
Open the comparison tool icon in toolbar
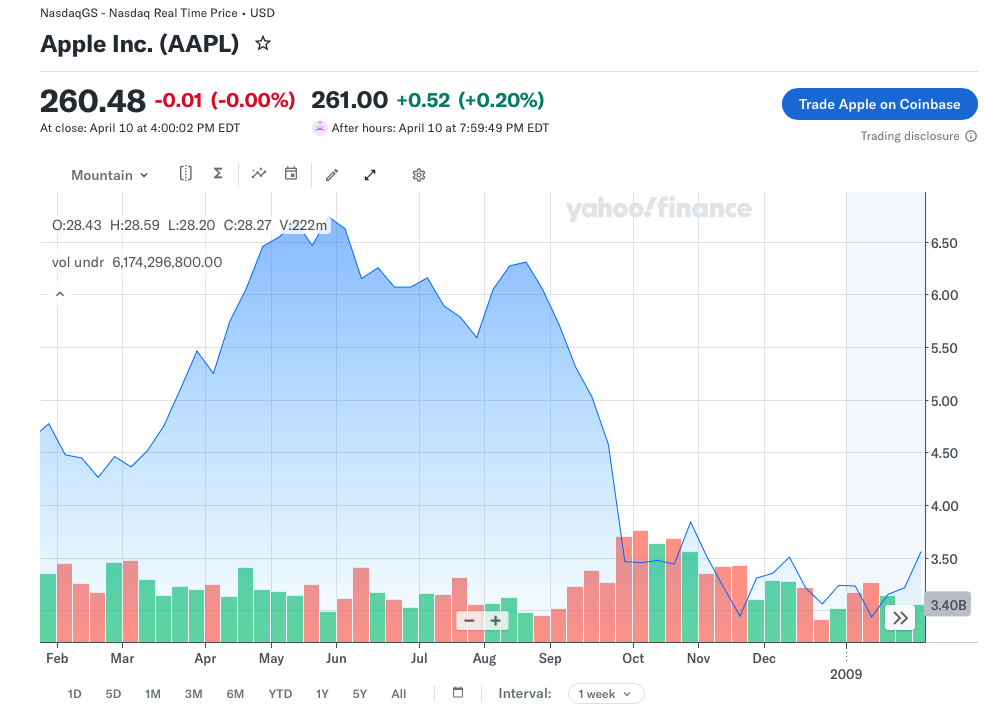click(x=186, y=174)
